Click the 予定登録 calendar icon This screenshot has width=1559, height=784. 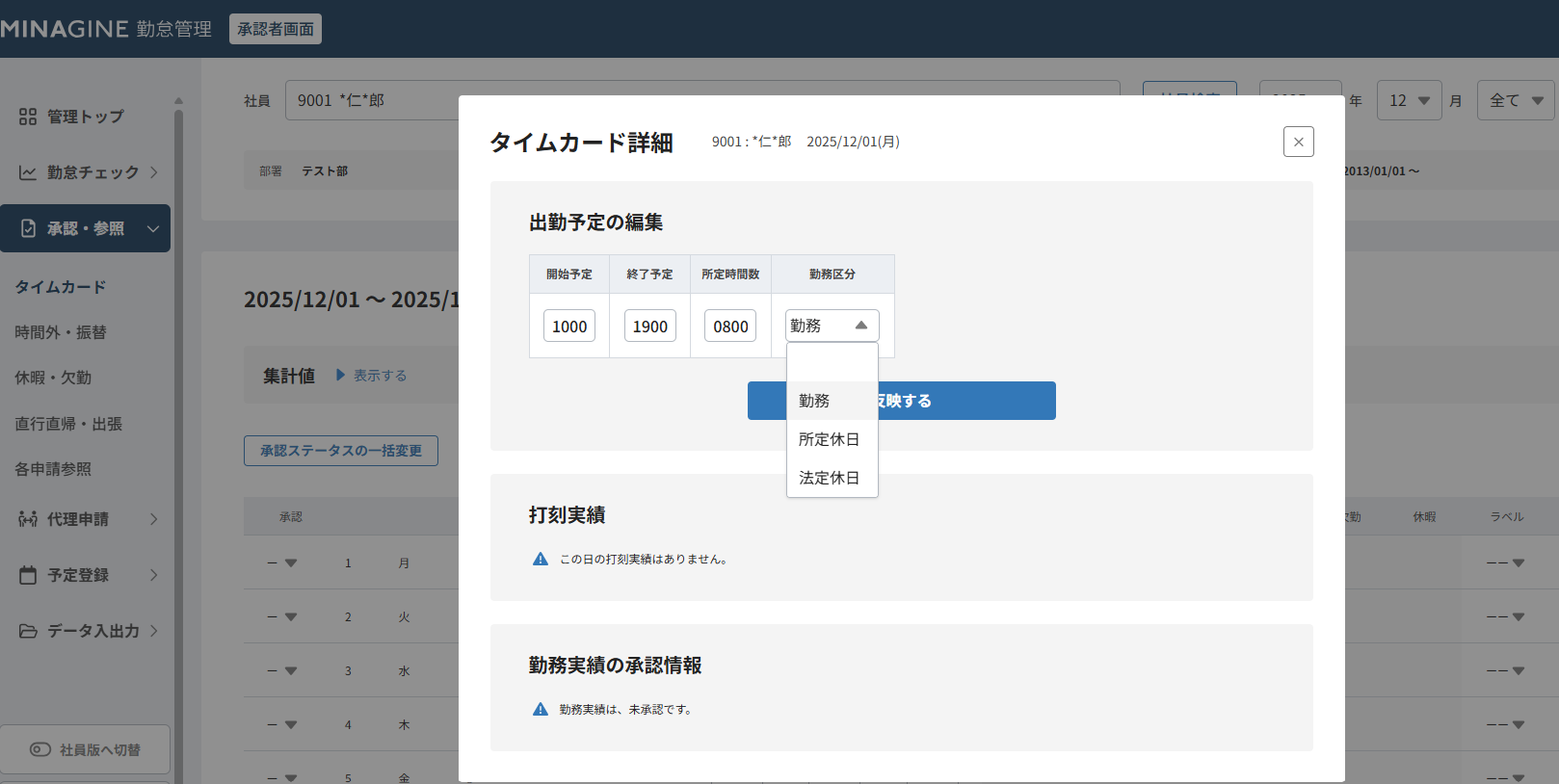click(x=28, y=575)
